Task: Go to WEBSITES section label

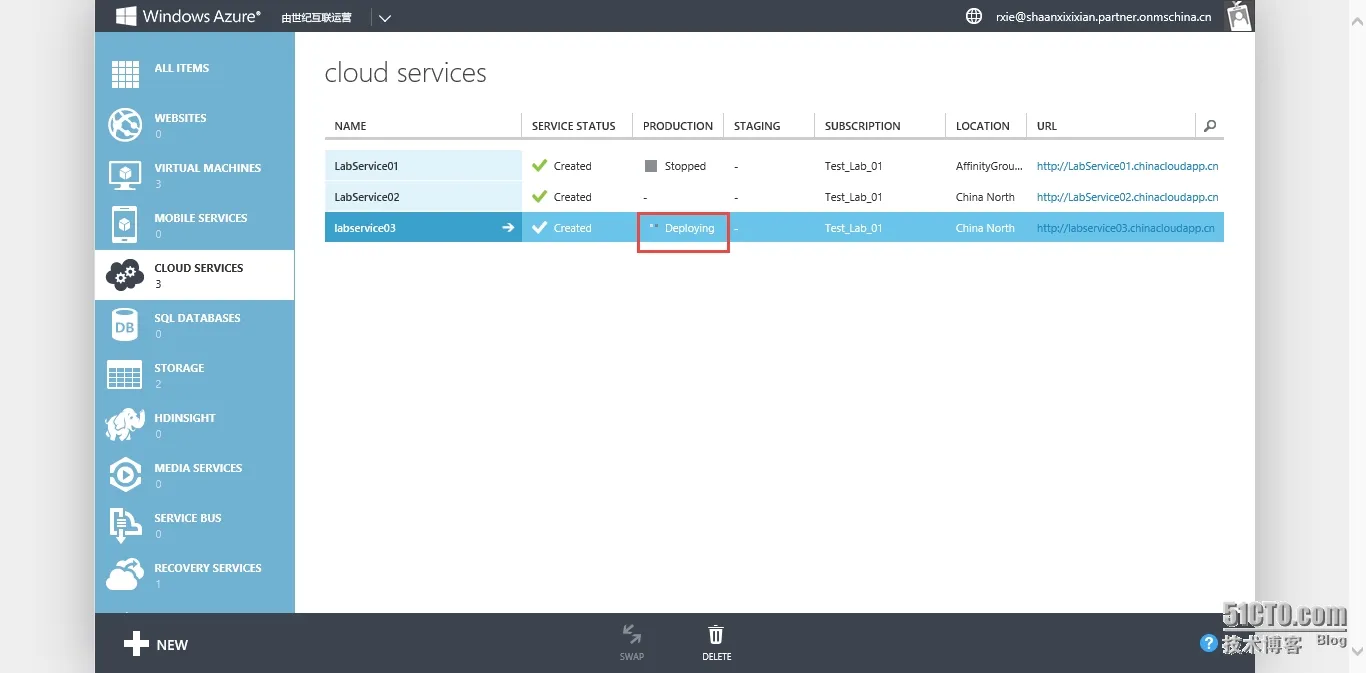Action: [180, 118]
